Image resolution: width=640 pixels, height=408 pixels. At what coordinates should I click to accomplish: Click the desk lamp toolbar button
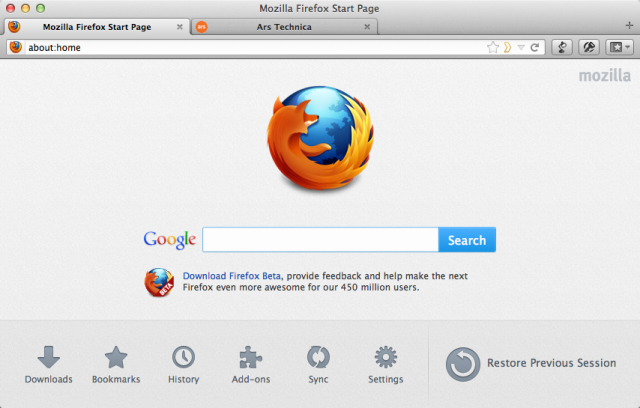(562, 47)
